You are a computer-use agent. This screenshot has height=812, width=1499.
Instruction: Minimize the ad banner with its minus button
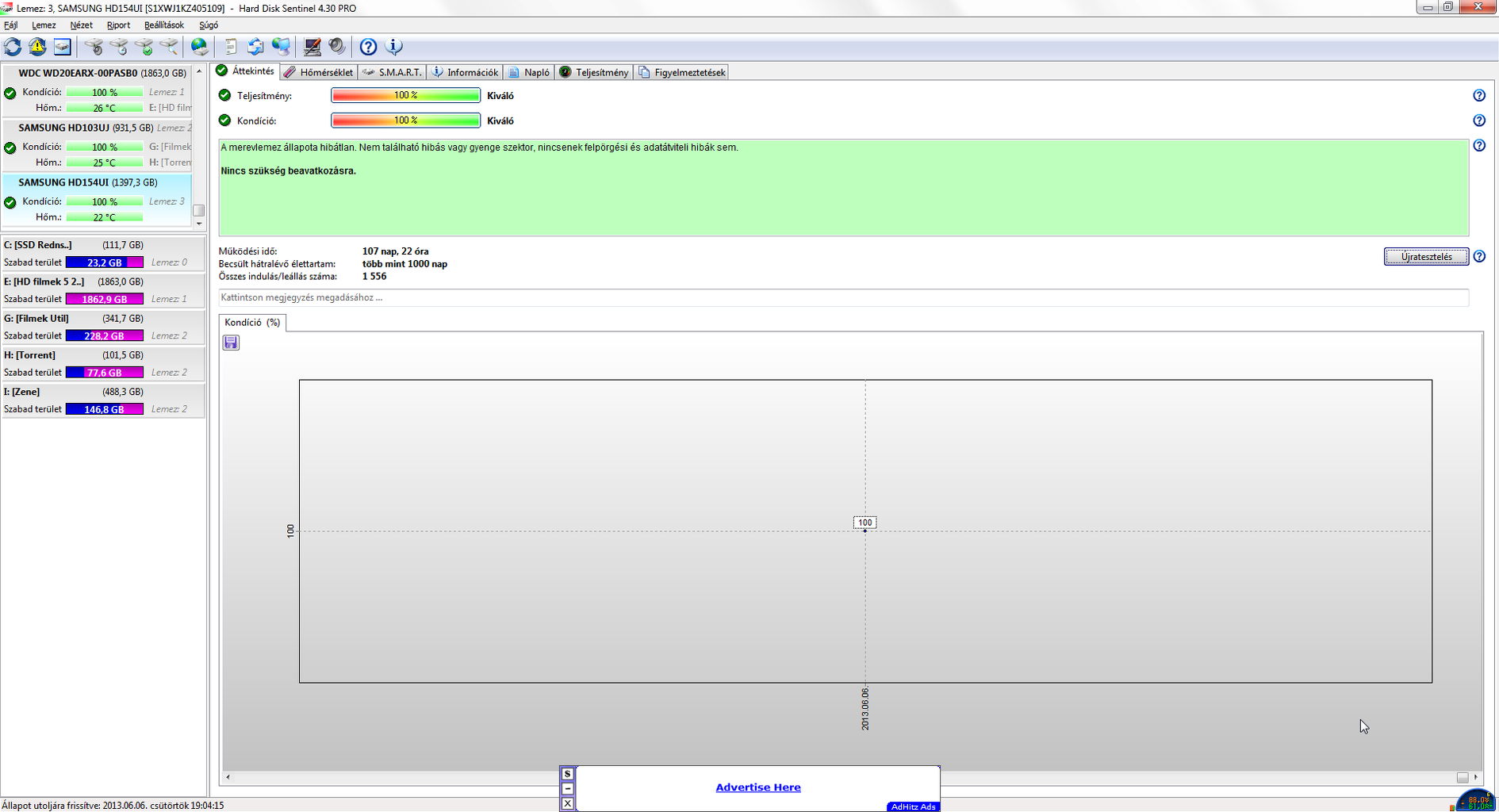(567, 789)
